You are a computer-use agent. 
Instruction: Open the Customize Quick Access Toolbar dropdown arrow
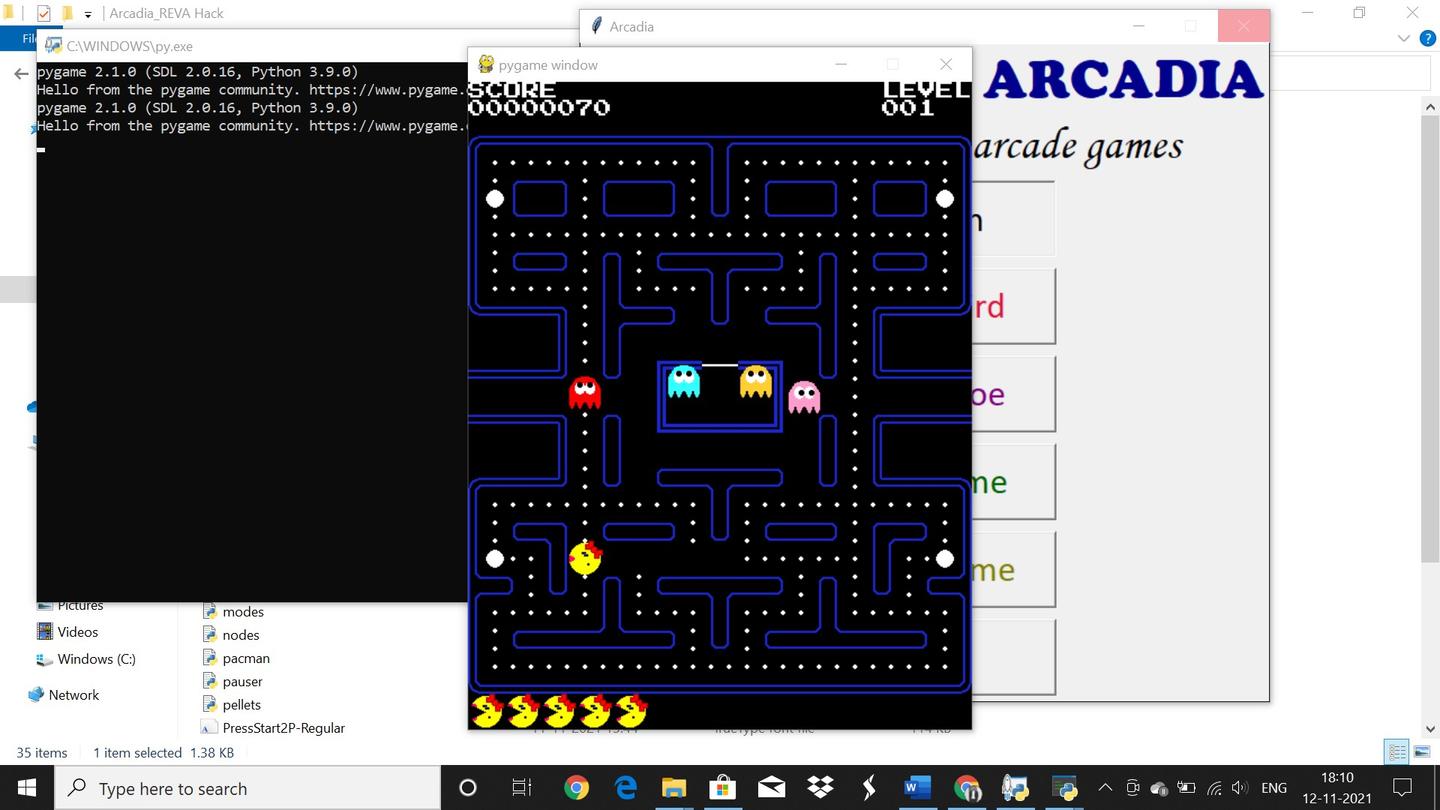click(x=88, y=14)
